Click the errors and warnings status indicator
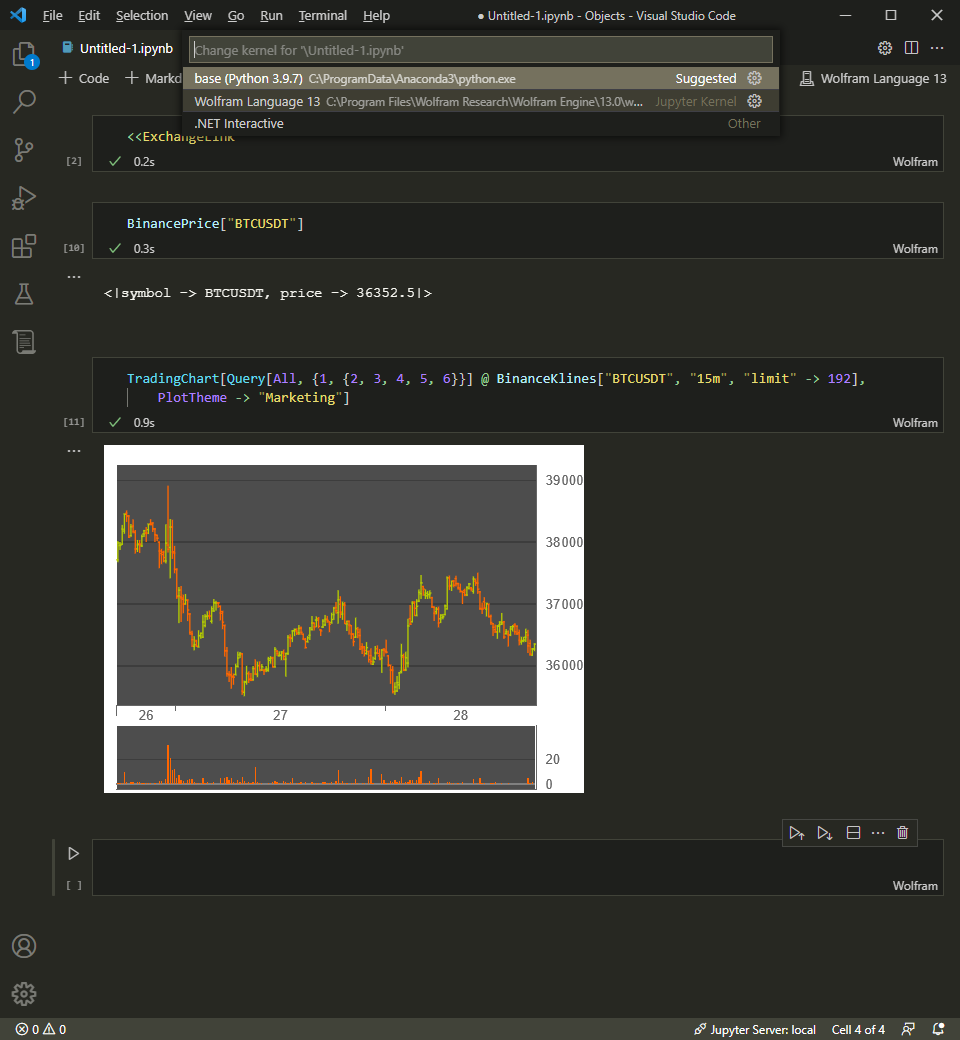This screenshot has height=1040, width=960. [40, 1029]
